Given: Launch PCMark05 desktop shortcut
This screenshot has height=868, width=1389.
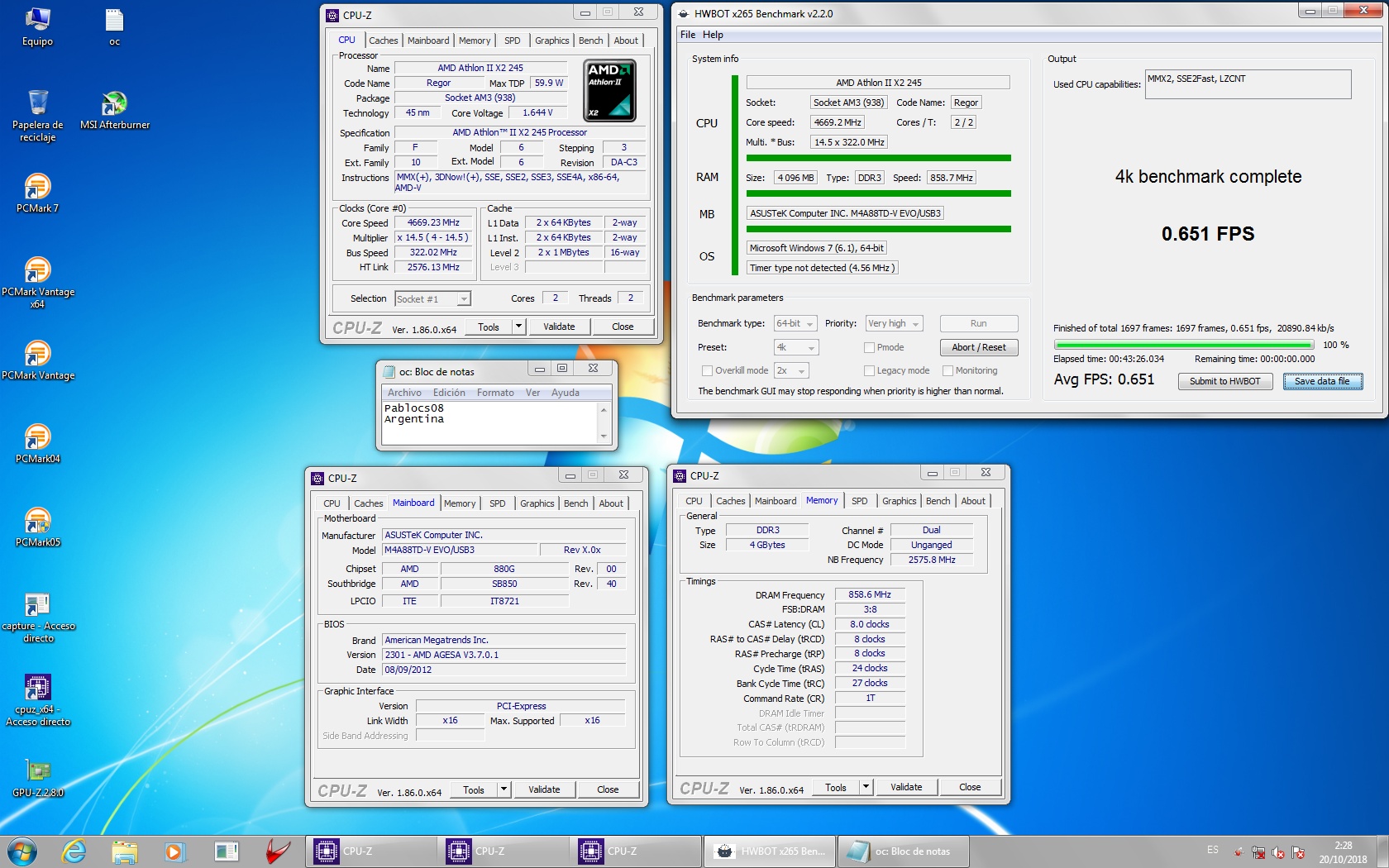Looking at the screenshot, I should coord(37,527).
